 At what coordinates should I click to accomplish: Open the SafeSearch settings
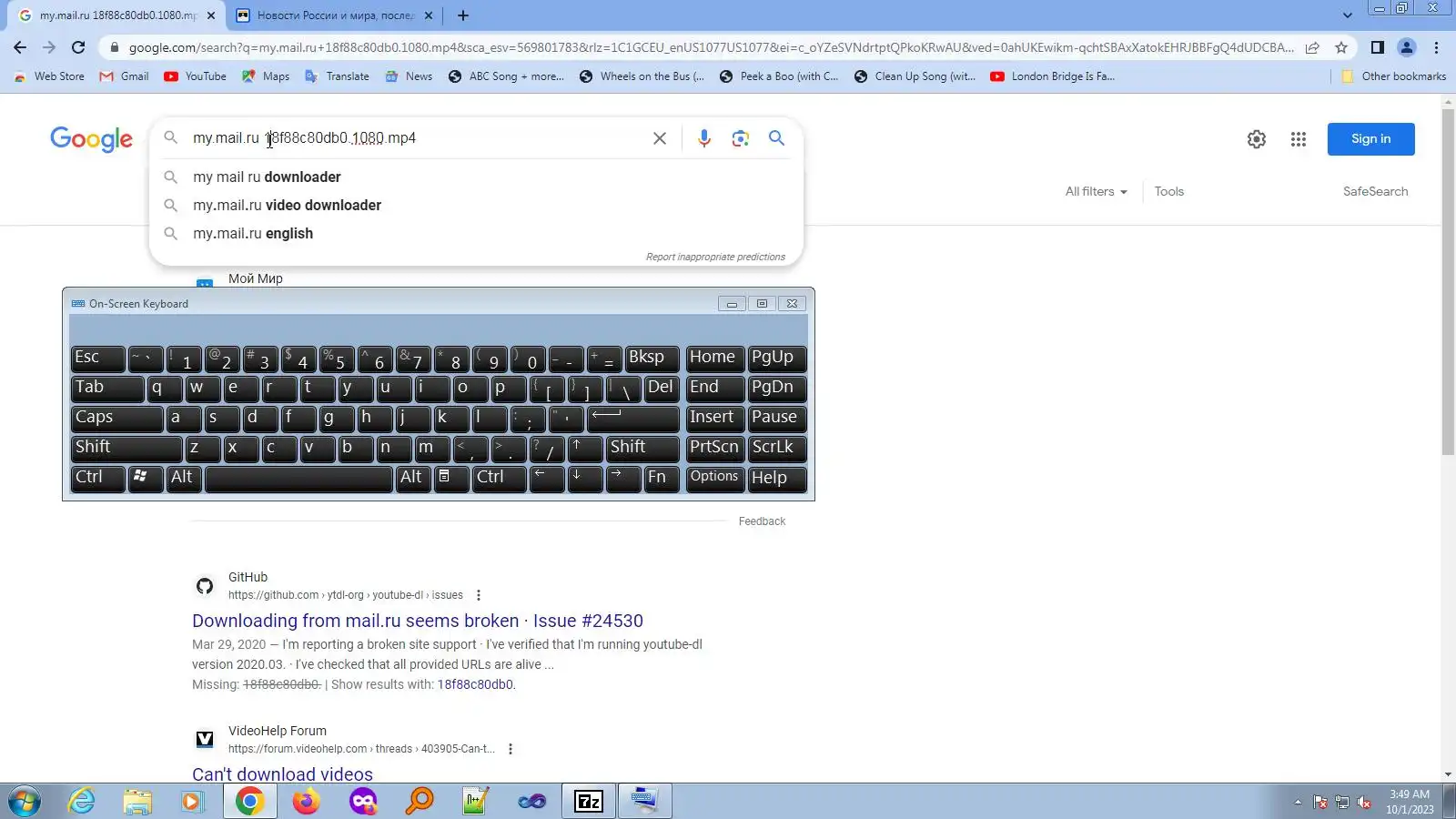pos(1375,192)
